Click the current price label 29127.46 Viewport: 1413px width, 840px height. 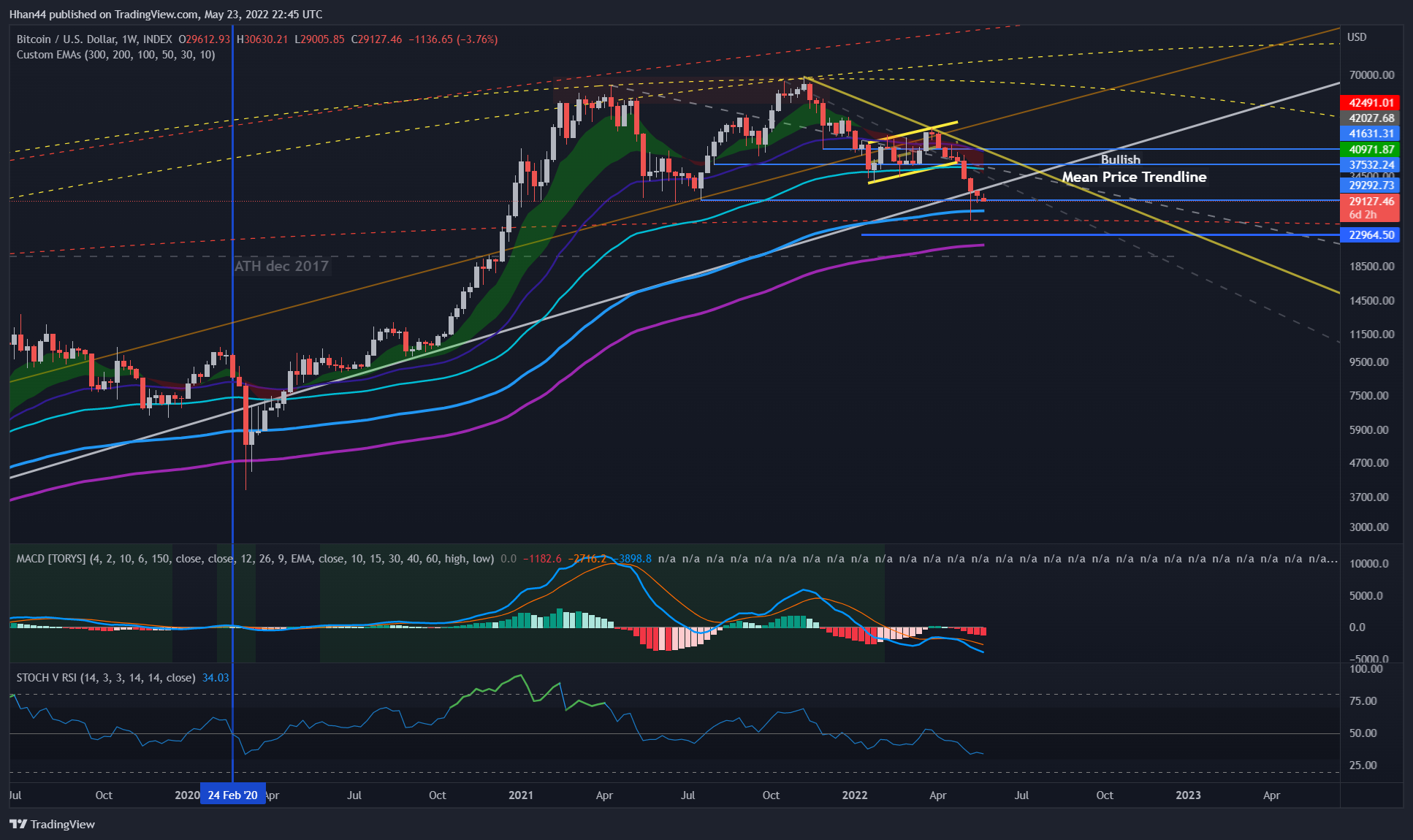click(1371, 202)
